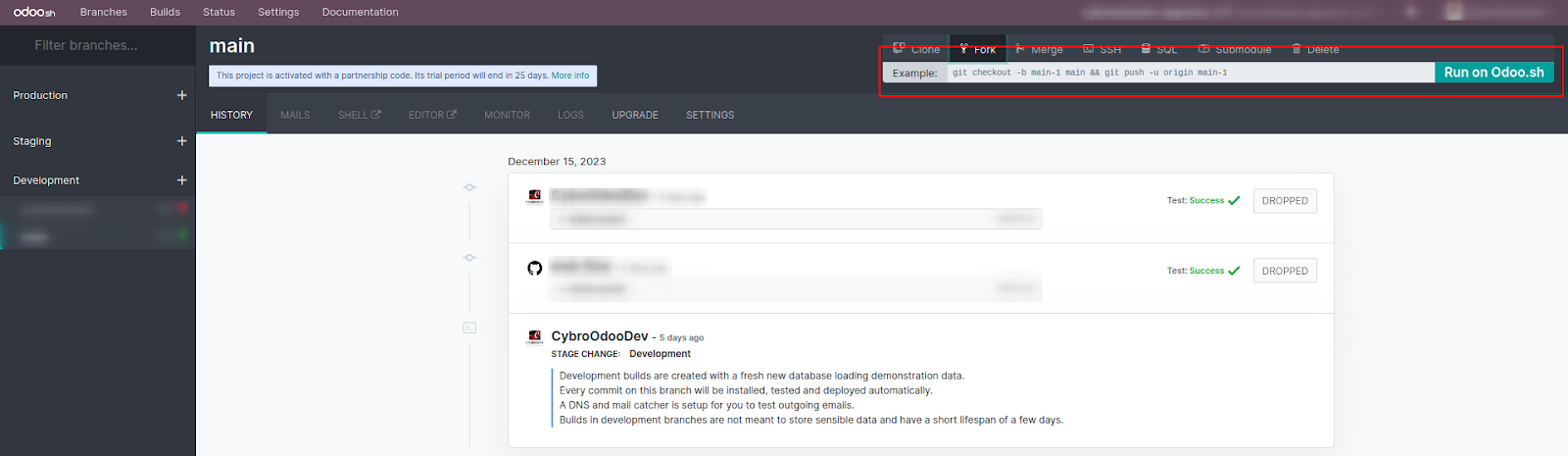Focus the Filter branches search field
1568x456 pixels.
coord(98,45)
